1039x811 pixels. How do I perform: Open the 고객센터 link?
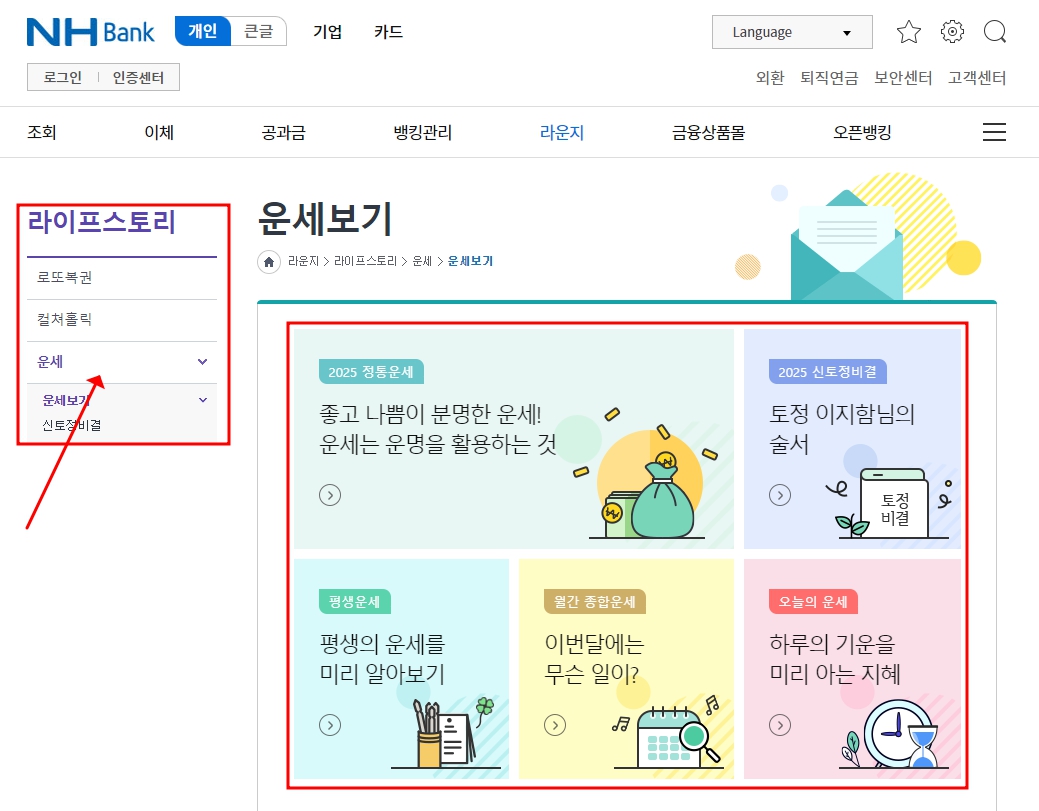tap(975, 77)
